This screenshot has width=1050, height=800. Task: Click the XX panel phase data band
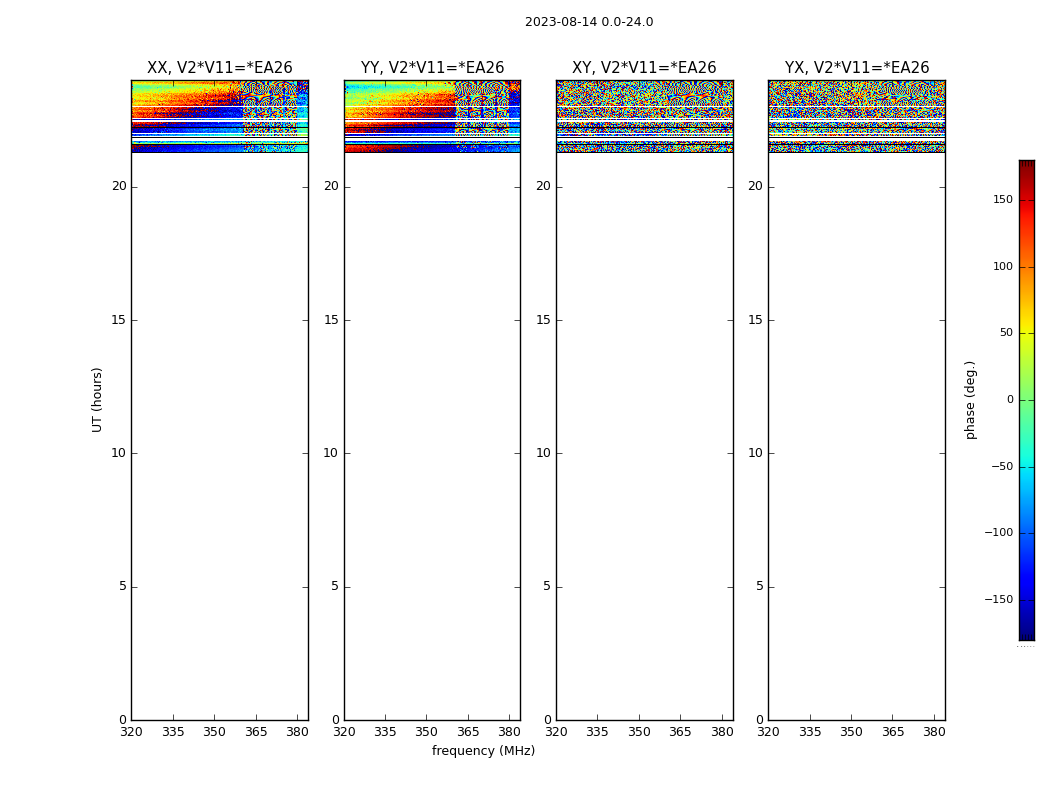(220, 116)
